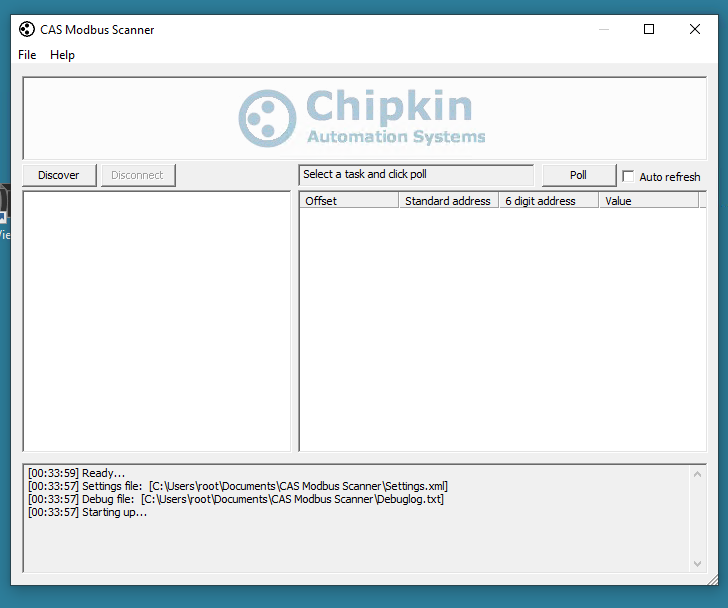Screen dimensions: 728x608
Task: Click the Standard address column header
Action: pyautogui.click(x=448, y=201)
